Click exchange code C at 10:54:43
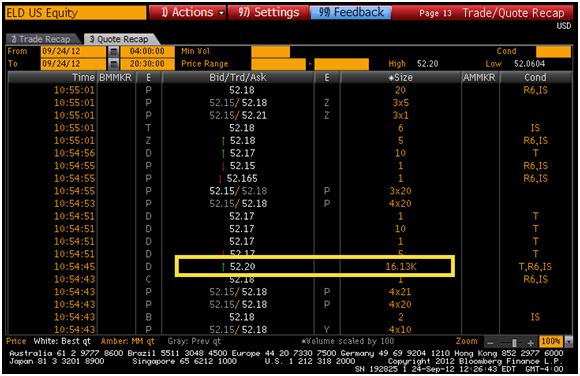This screenshot has height=376, width=580. [x=148, y=279]
